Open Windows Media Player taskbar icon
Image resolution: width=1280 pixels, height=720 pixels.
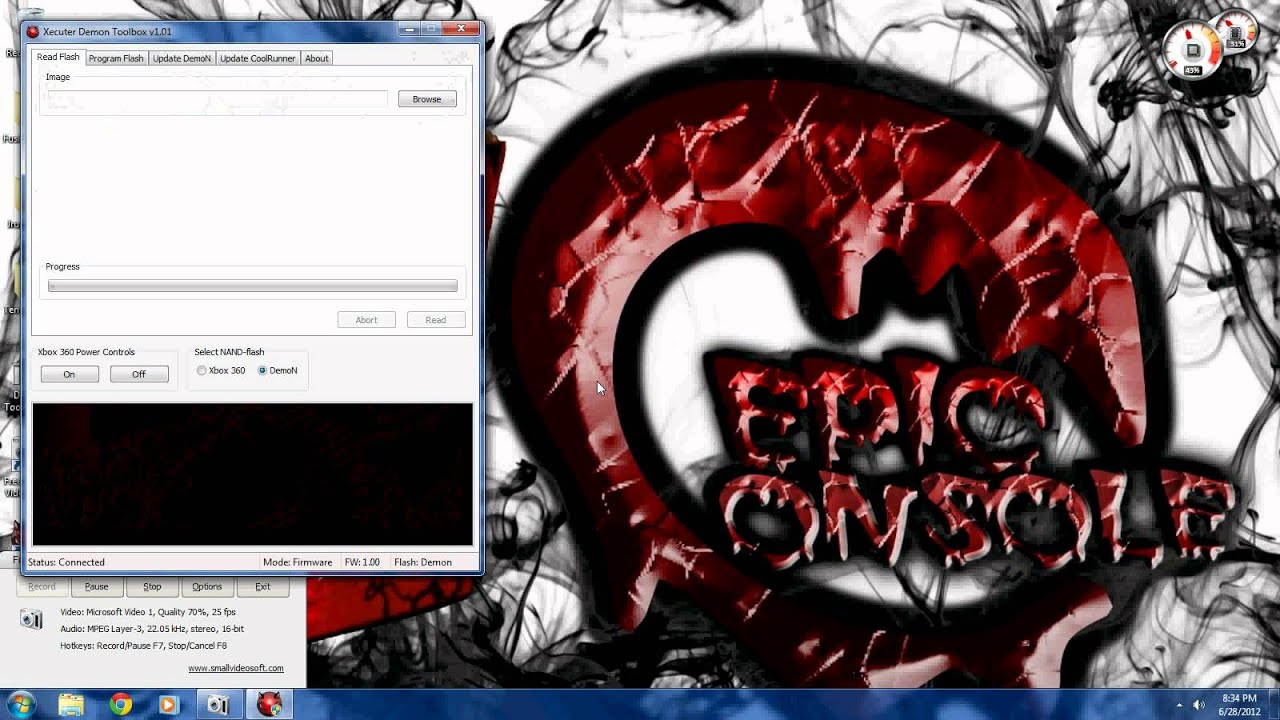(x=169, y=705)
